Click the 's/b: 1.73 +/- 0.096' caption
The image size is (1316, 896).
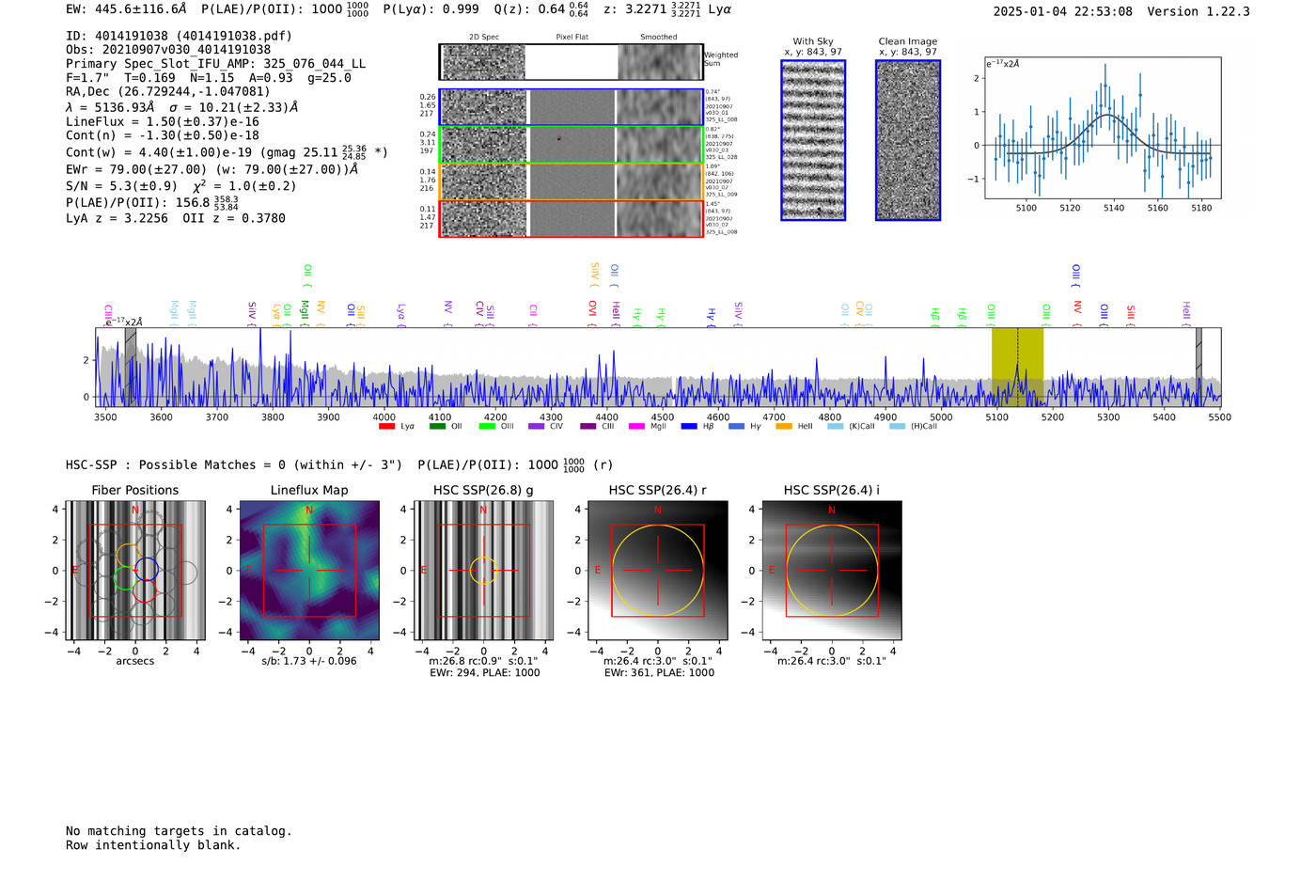coord(309,661)
